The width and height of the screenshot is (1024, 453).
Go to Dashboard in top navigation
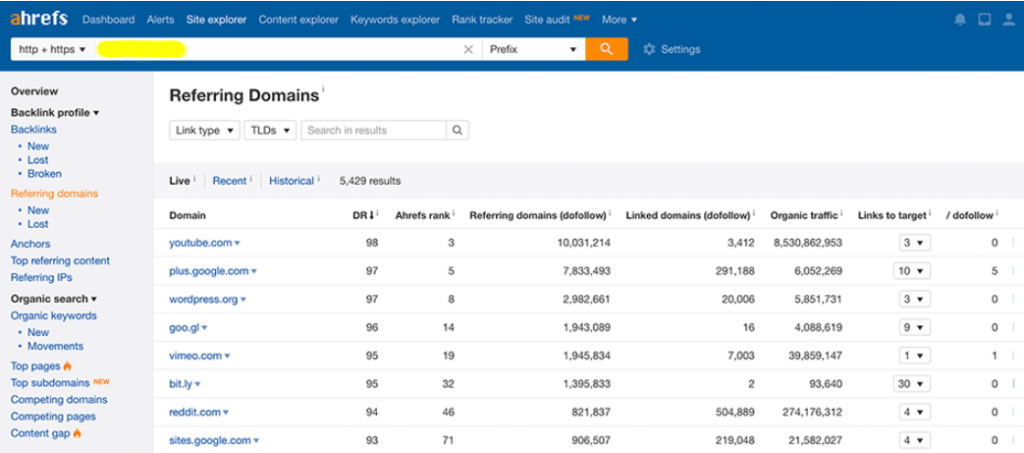(108, 20)
